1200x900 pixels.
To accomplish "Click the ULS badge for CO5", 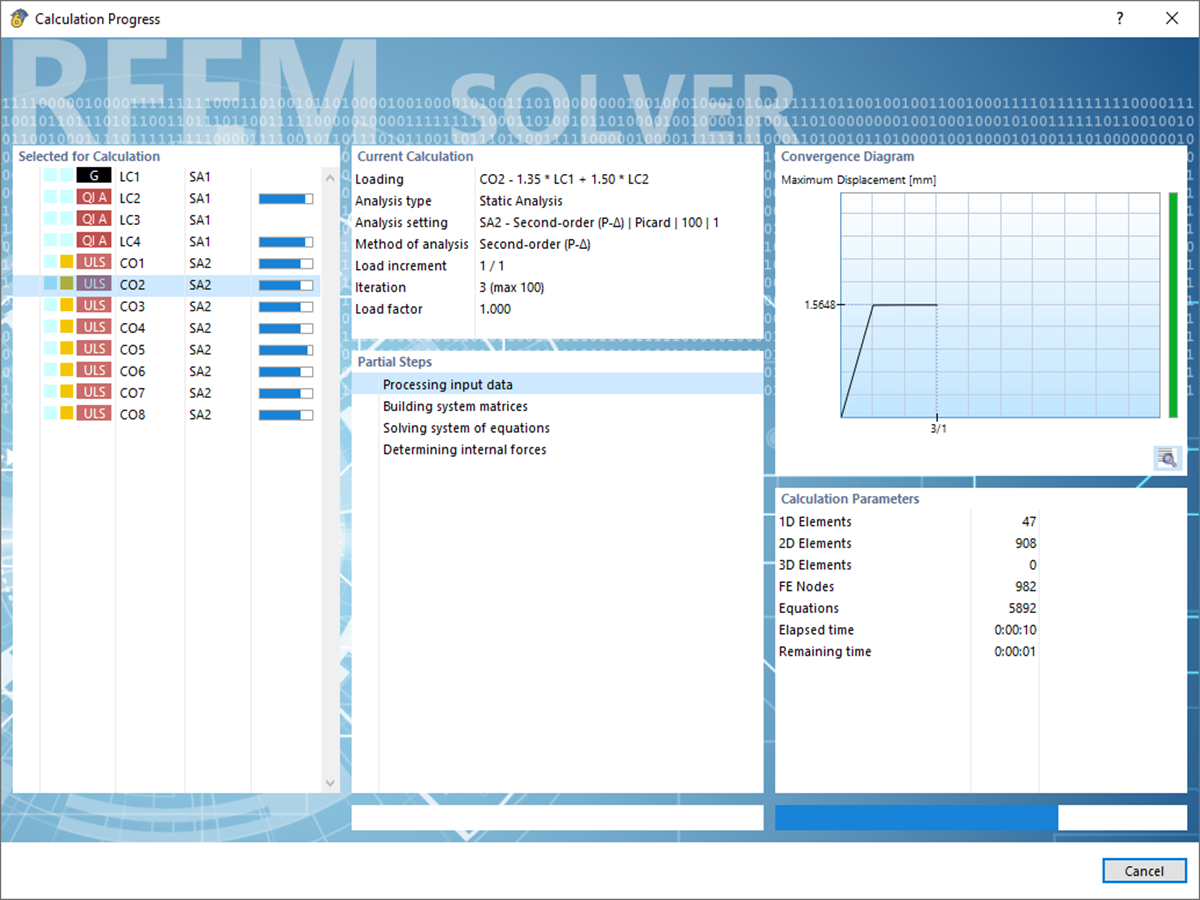I will pos(94,349).
